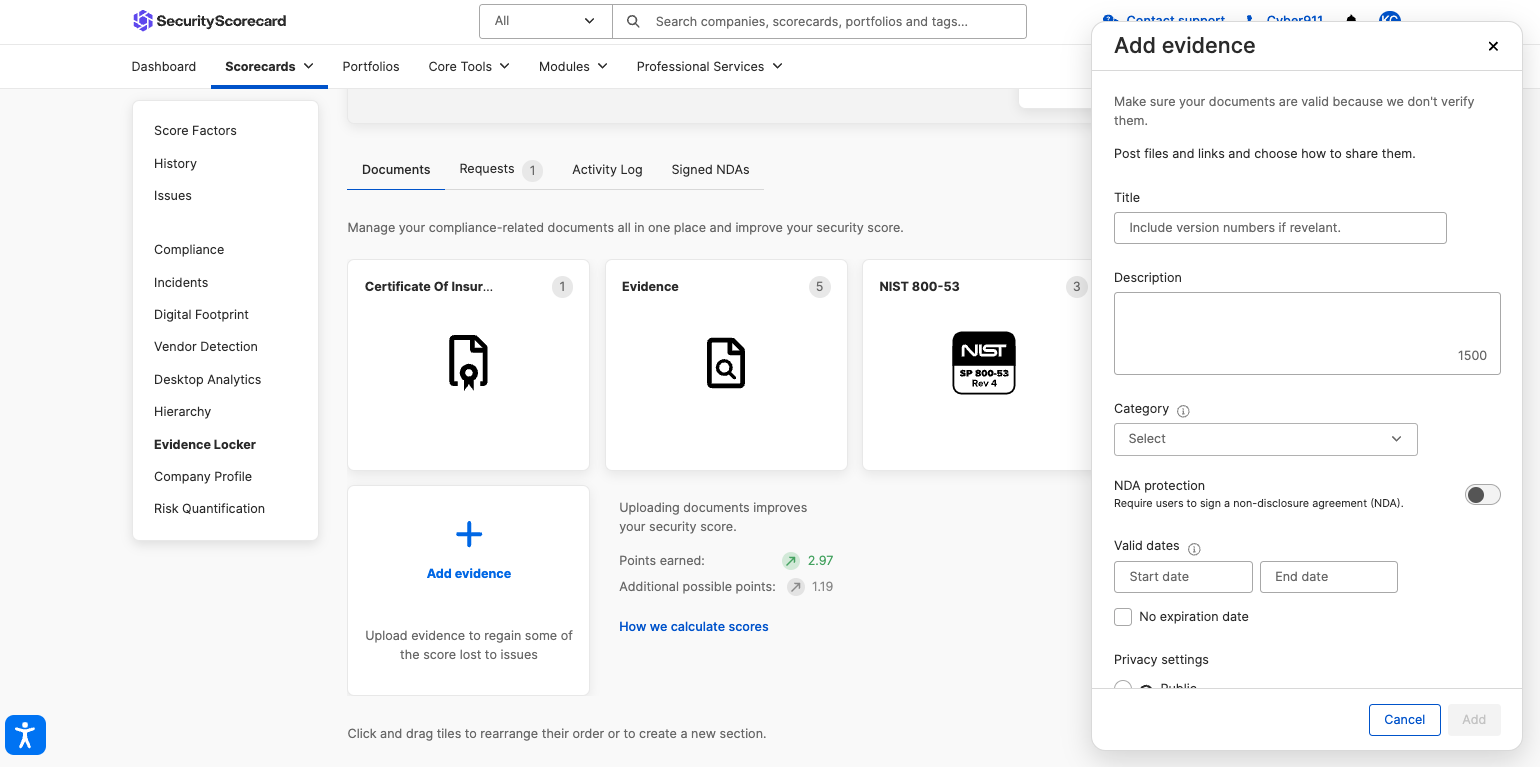Close the Add evidence panel
The width and height of the screenshot is (1540, 767).
coord(1493,46)
